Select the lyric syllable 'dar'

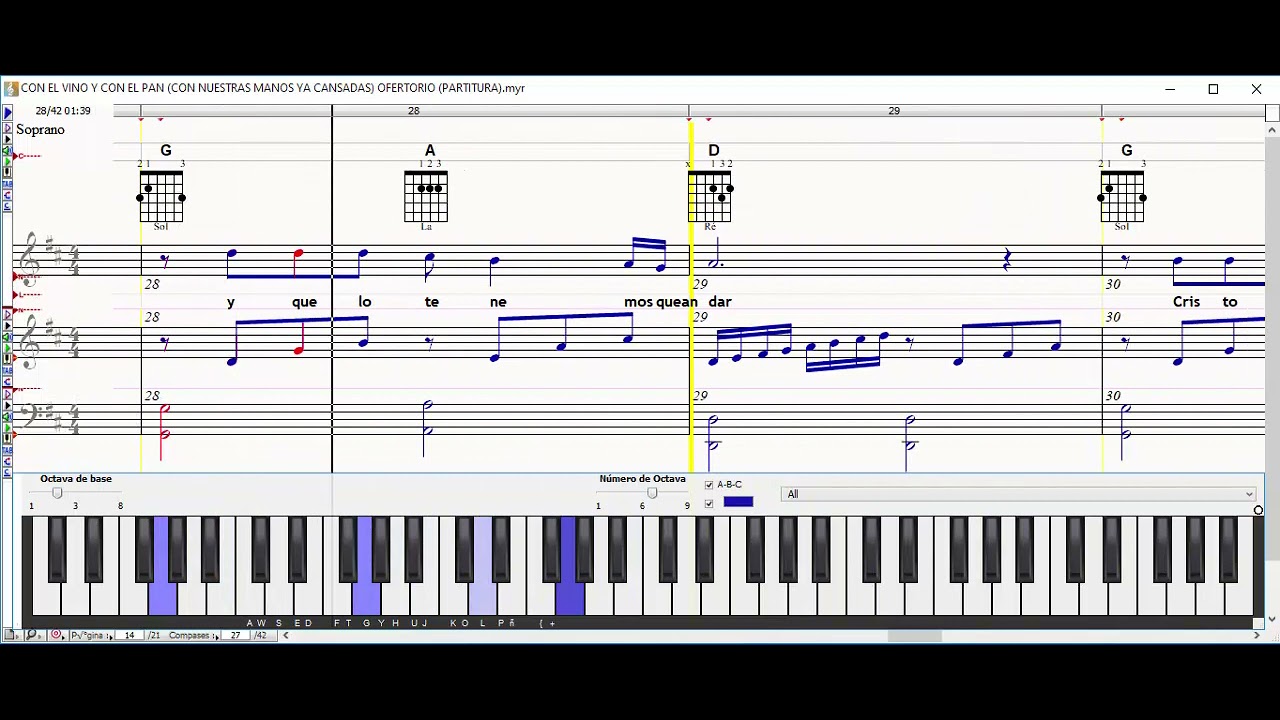click(x=720, y=302)
